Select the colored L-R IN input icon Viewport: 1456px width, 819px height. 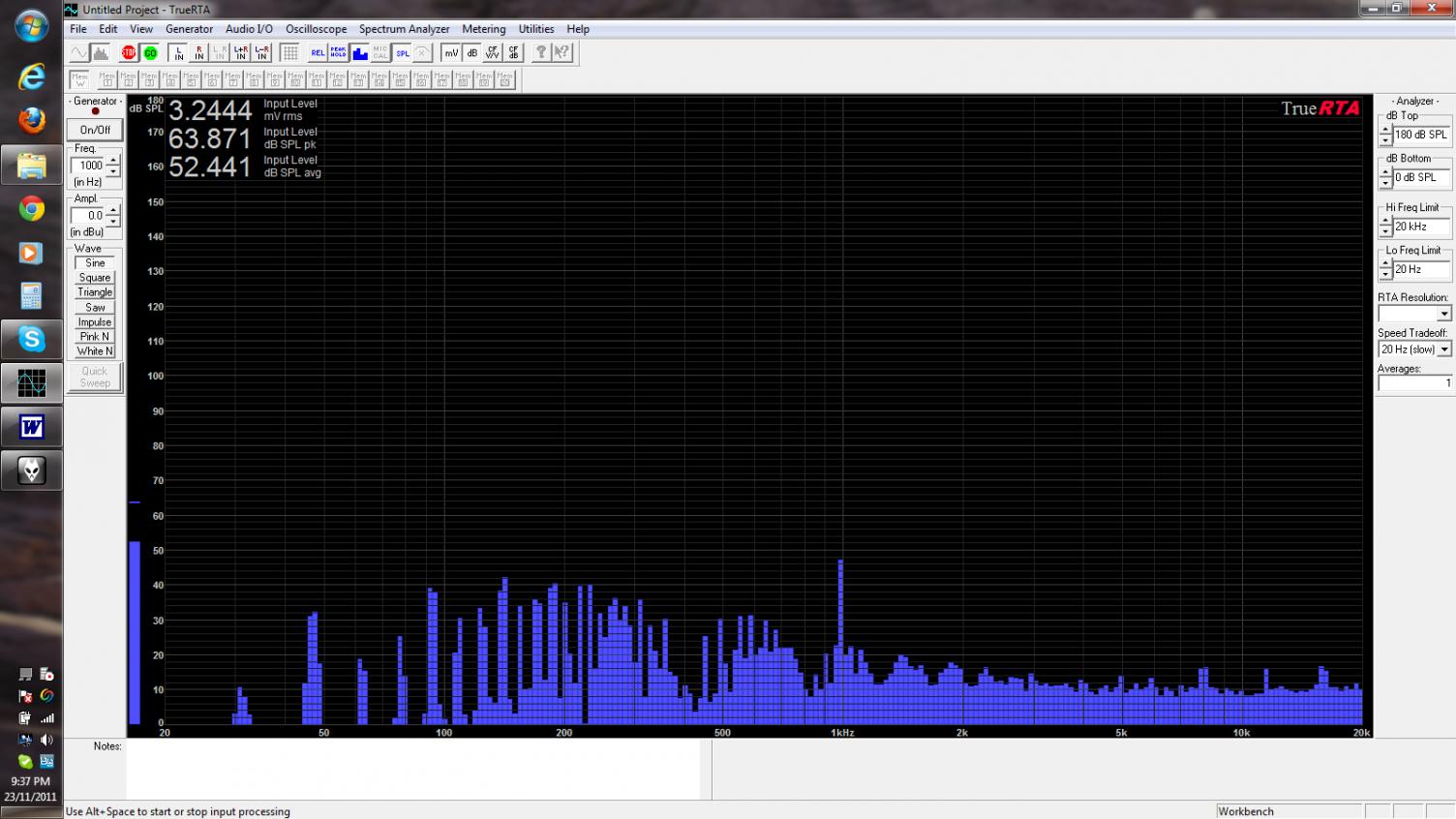[x=261, y=52]
